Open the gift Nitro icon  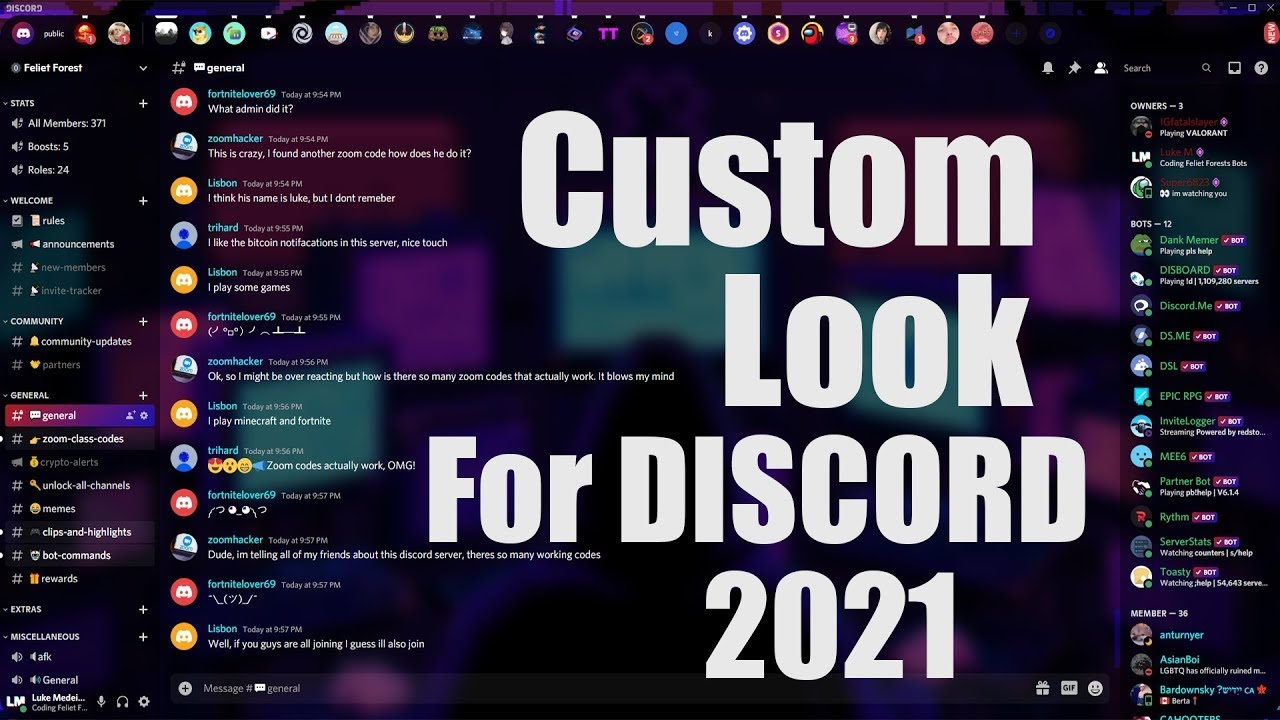point(1042,688)
